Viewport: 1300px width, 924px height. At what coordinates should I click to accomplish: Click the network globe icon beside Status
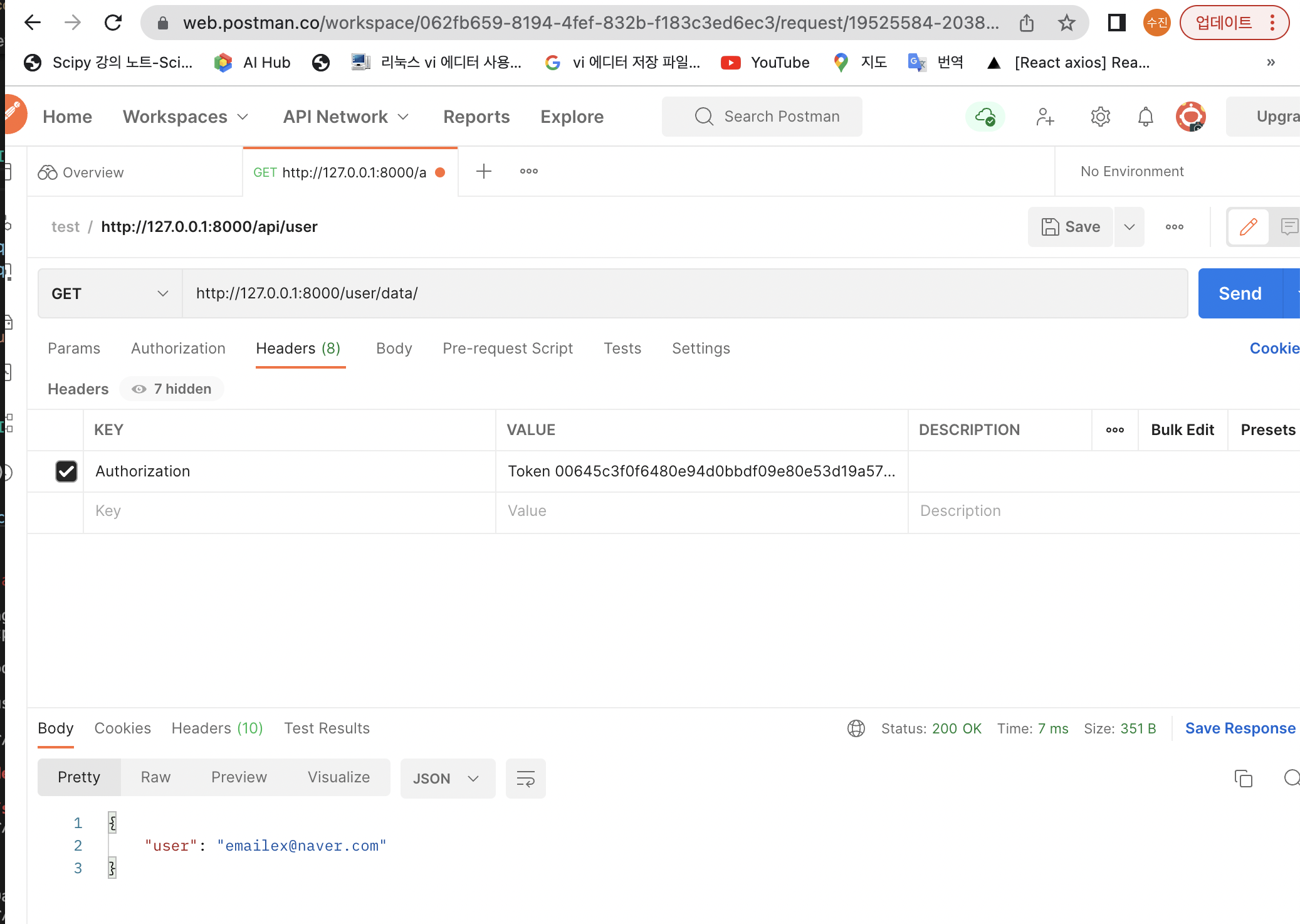point(856,728)
